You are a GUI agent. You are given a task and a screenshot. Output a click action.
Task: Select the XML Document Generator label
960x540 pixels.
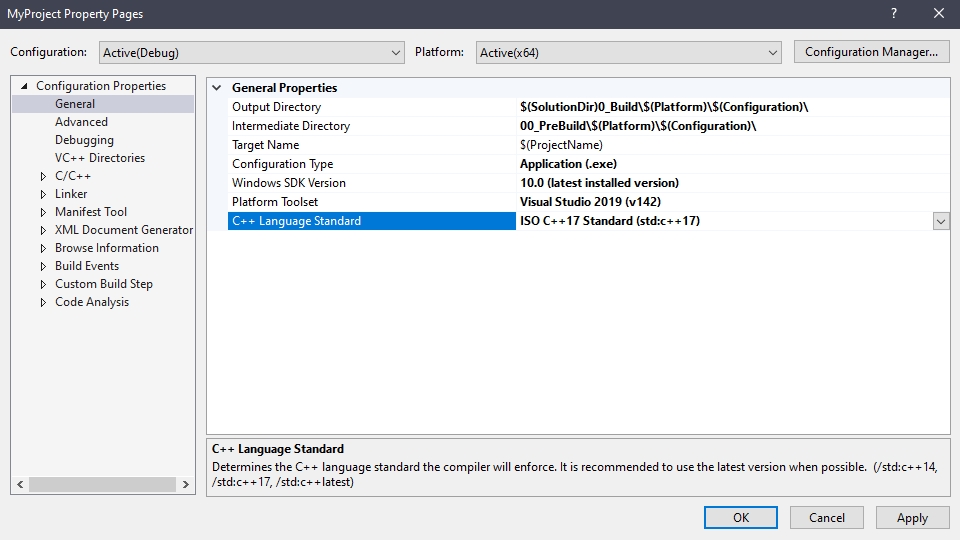click(124, 230)
